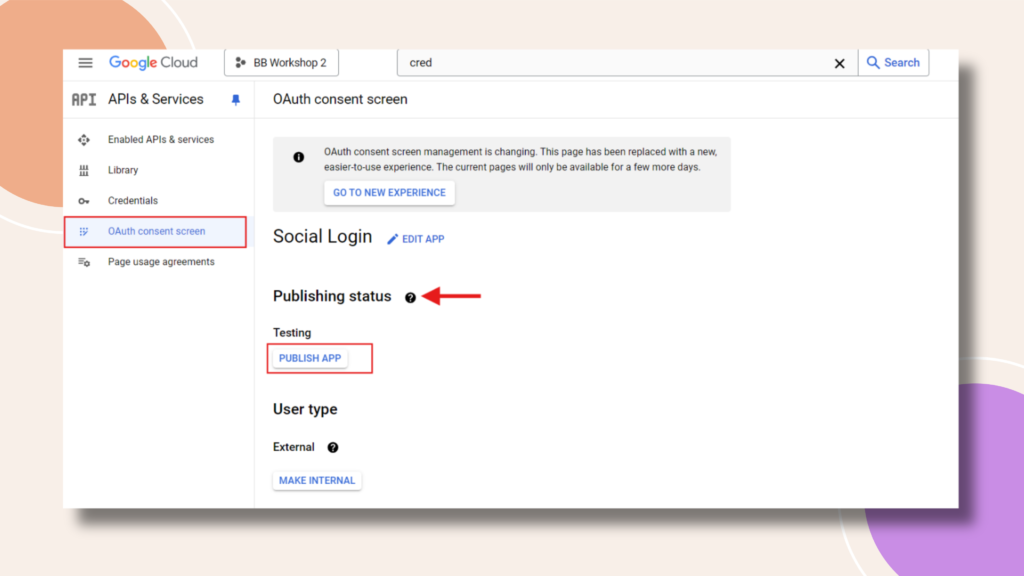The image size is (1024, 576).
Task: Click the Library grid icon
Action: pos(84,170)
